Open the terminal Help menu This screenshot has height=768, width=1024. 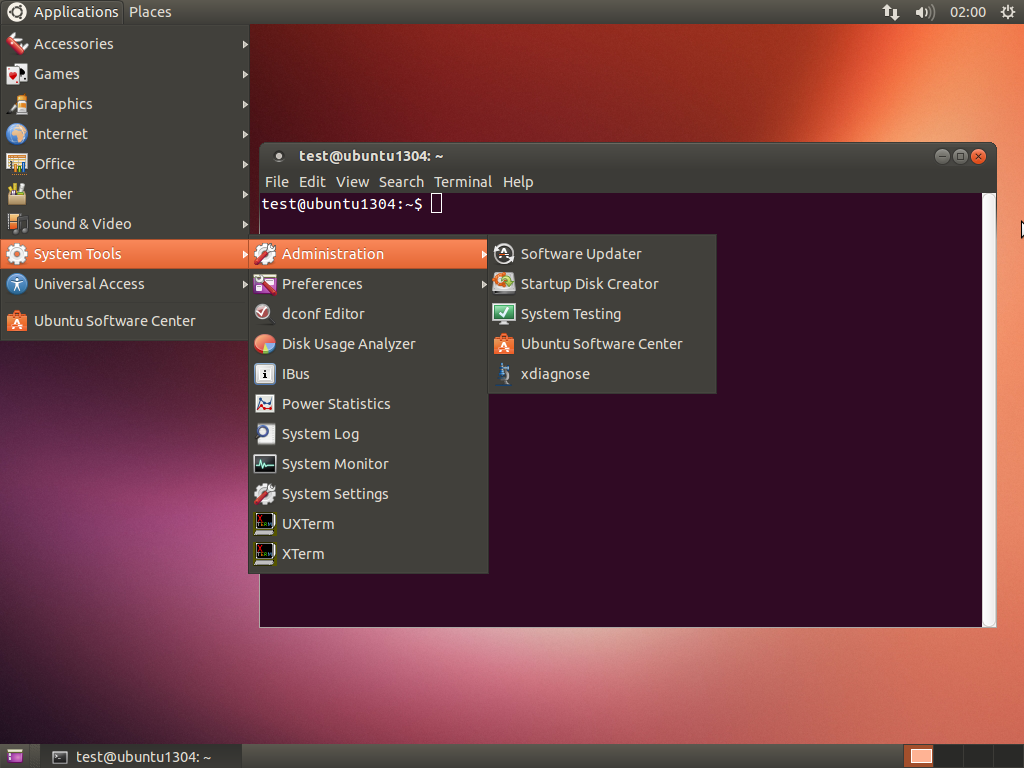pyautogui.click(x=518, y=182)
